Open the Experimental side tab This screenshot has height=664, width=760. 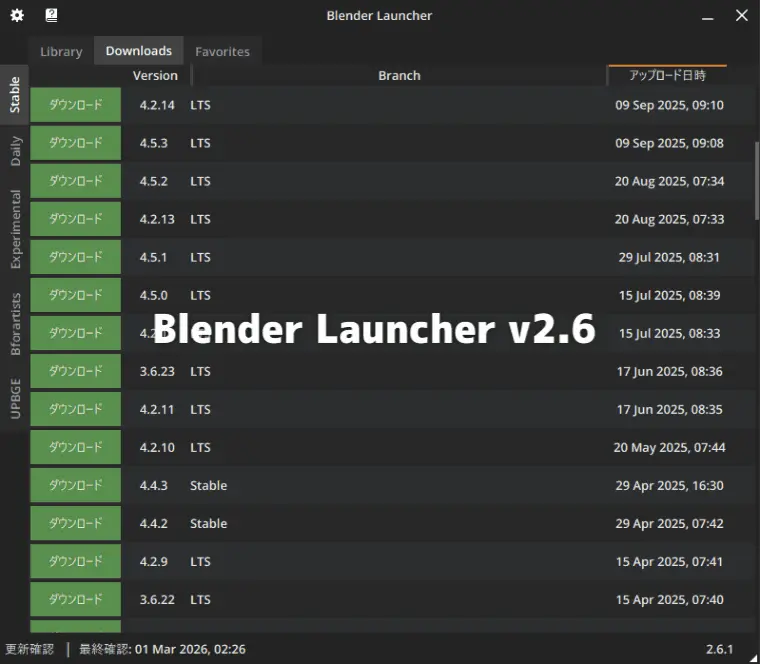(x=15, y=229)
